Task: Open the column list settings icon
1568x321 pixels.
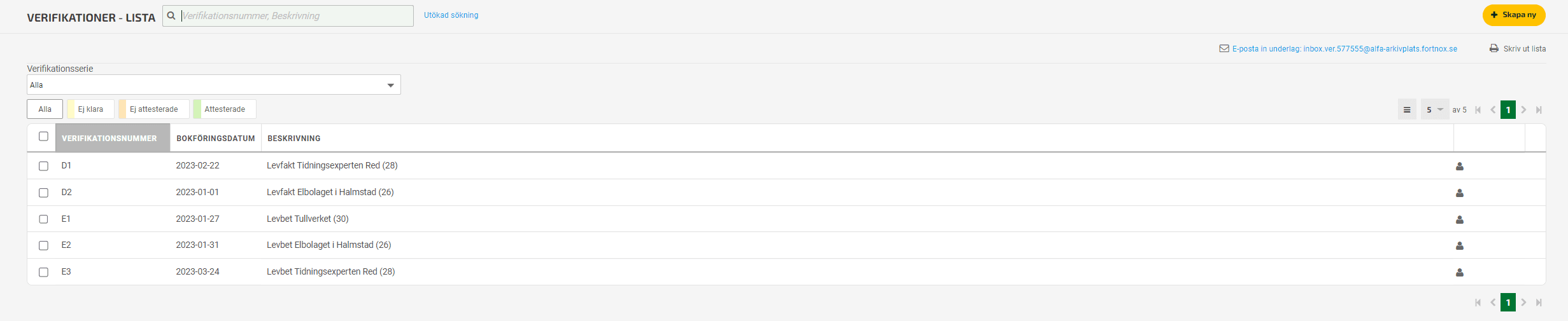Action: tap(1407, 110)
